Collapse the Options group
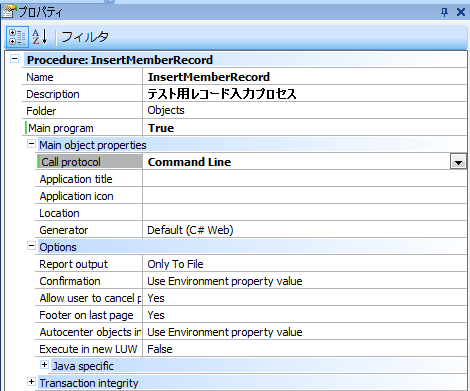 tap(31, 246)
